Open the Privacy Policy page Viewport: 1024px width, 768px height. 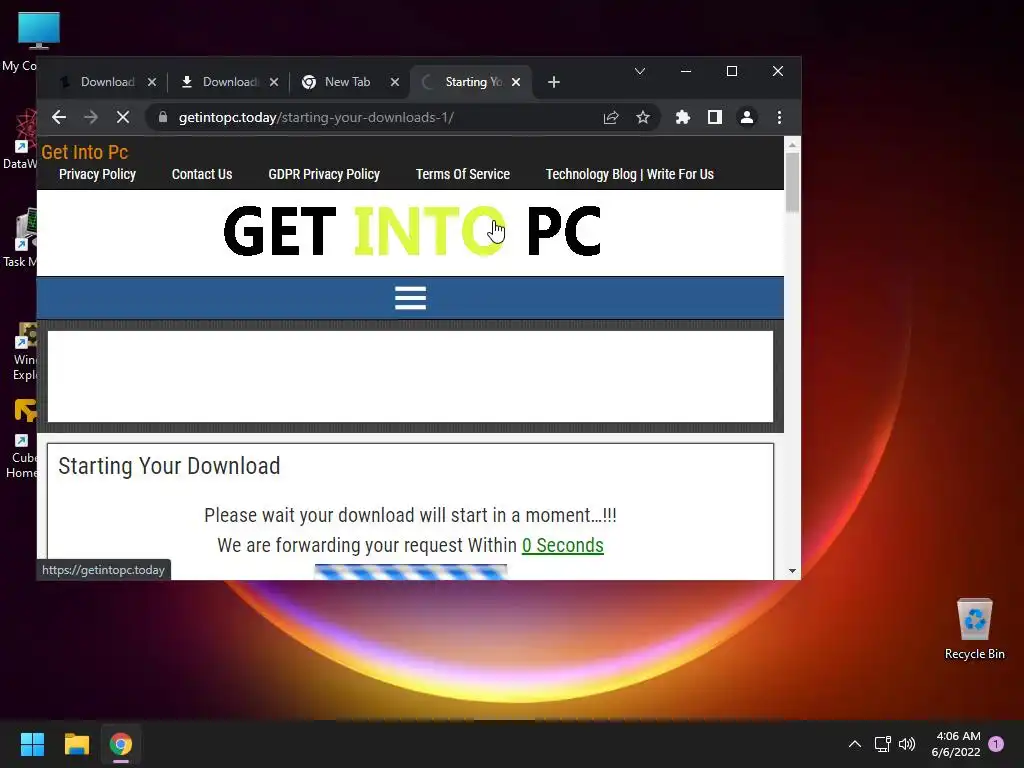[97, 174]
